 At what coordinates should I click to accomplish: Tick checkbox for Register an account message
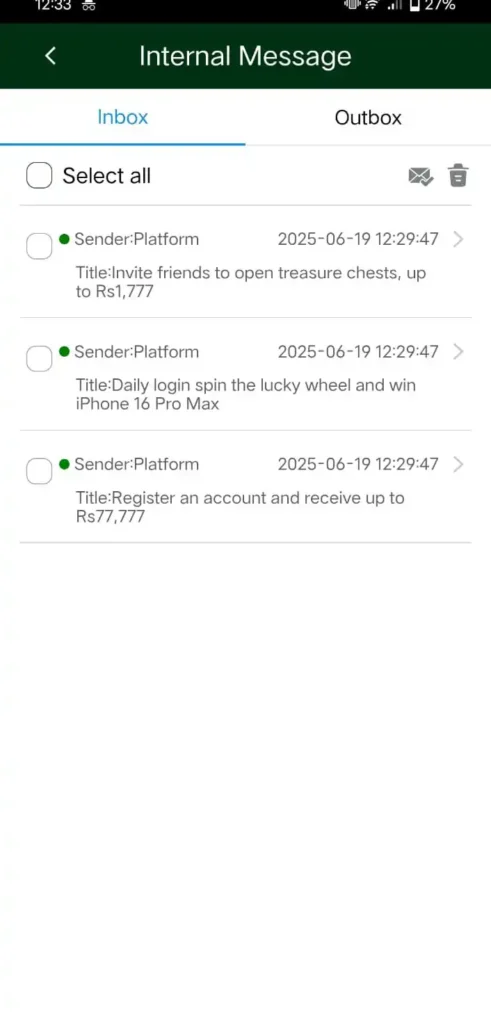pyautogui.click(x=39, y=472)
